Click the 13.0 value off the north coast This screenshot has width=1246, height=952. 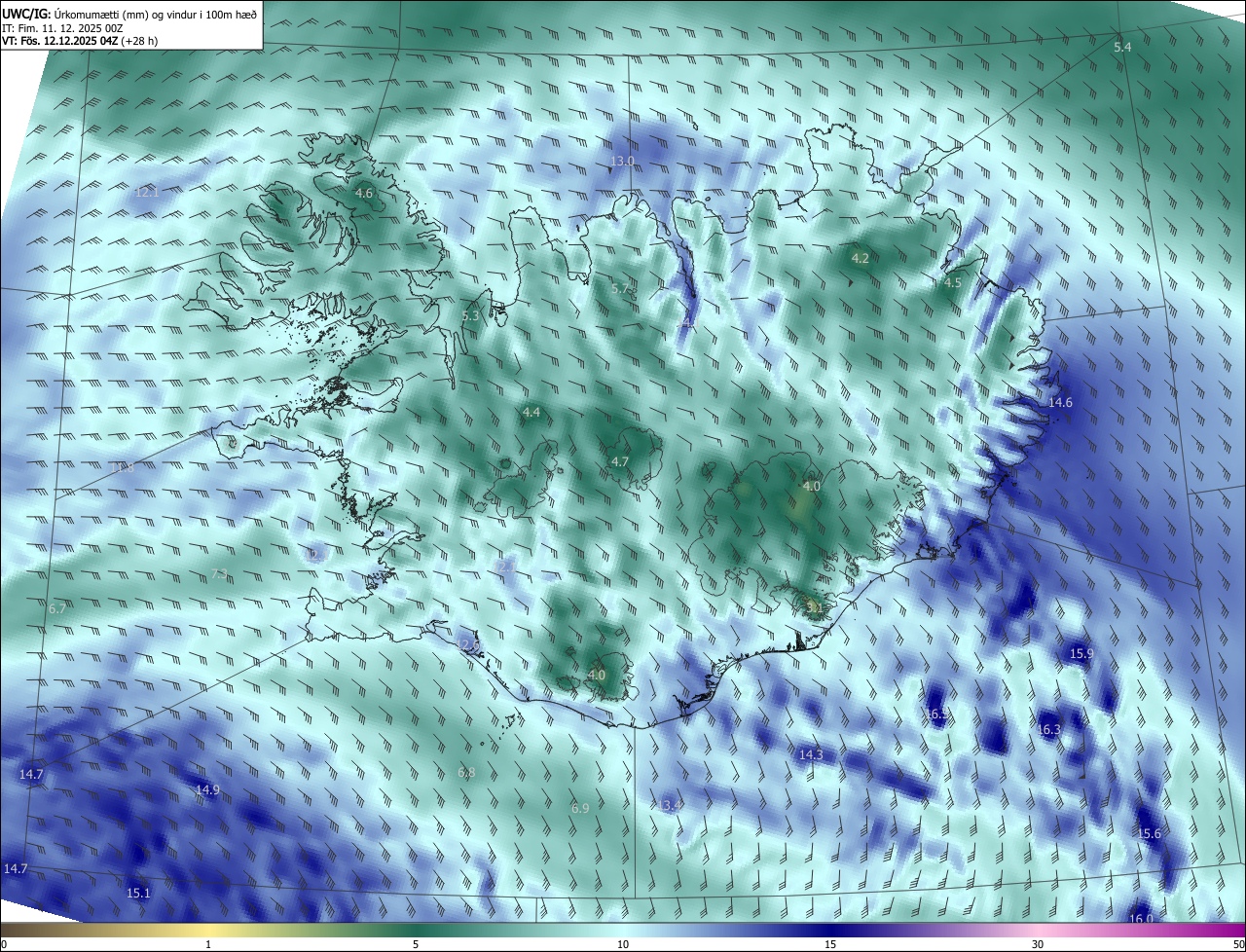click(x=622, y=161)
